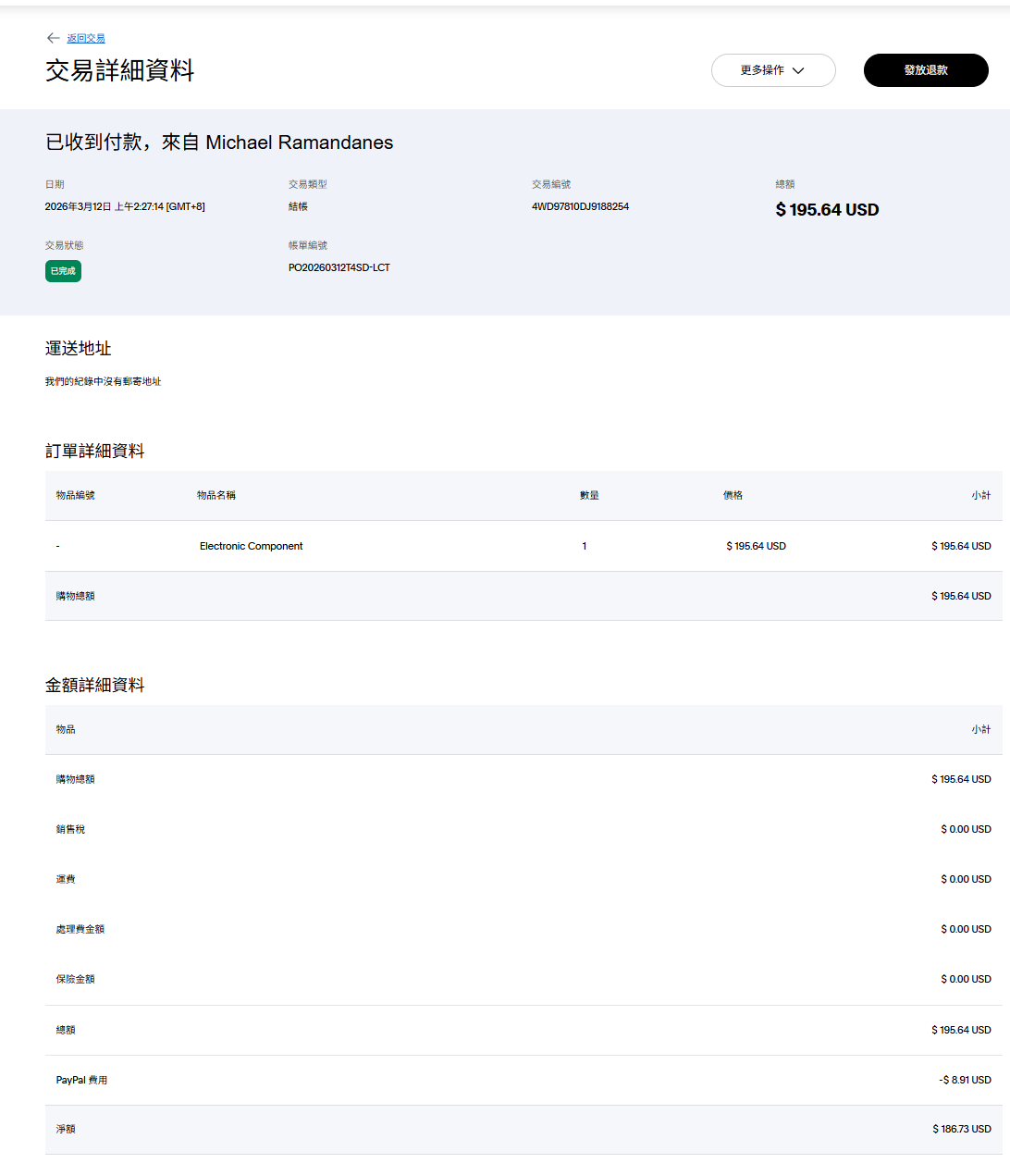
Task: Click the -$8.91 USD fee amount
Action: (x=965, y=1080)
